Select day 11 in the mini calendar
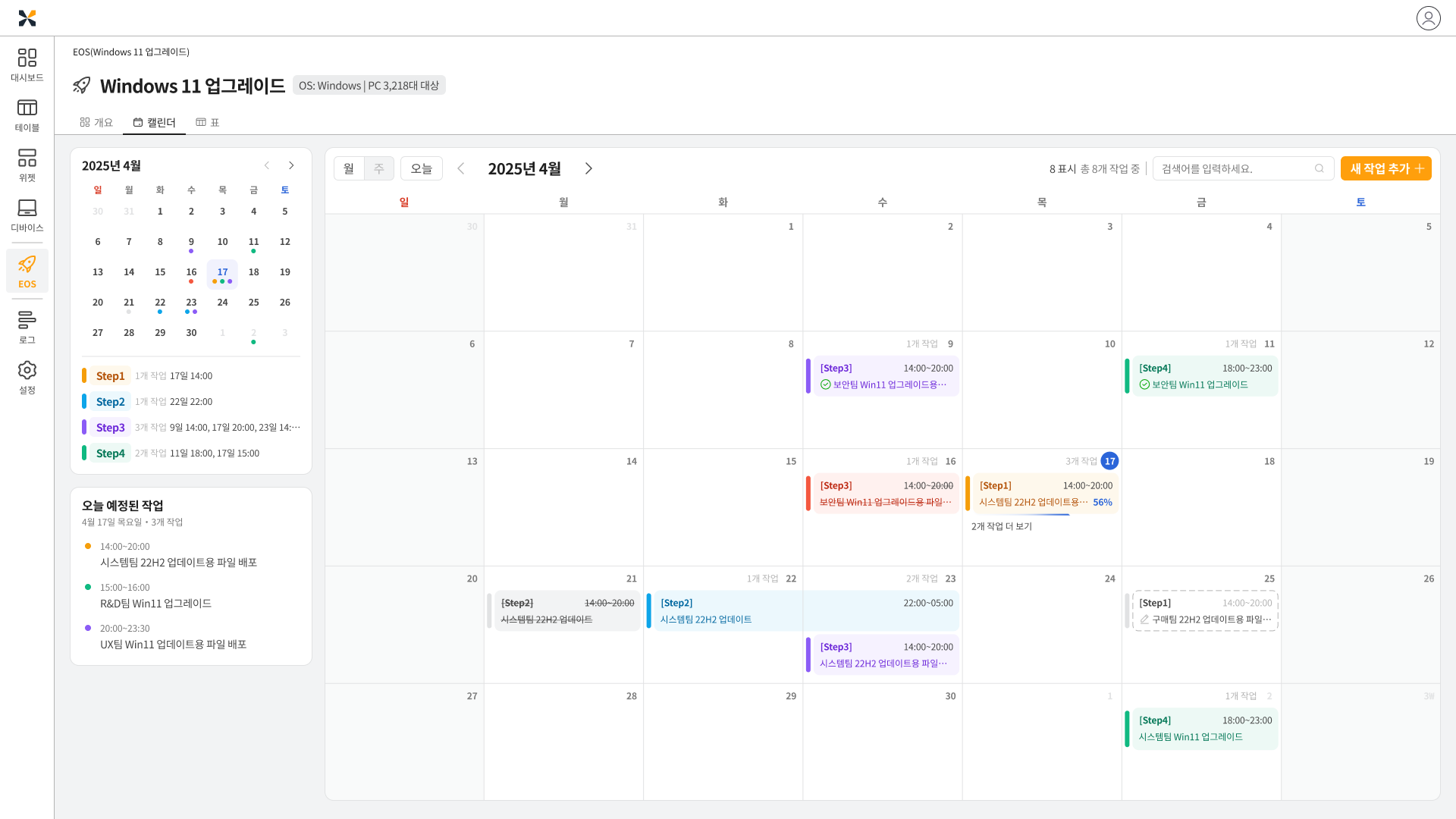The image size is (1456, 819). (253, 243)
